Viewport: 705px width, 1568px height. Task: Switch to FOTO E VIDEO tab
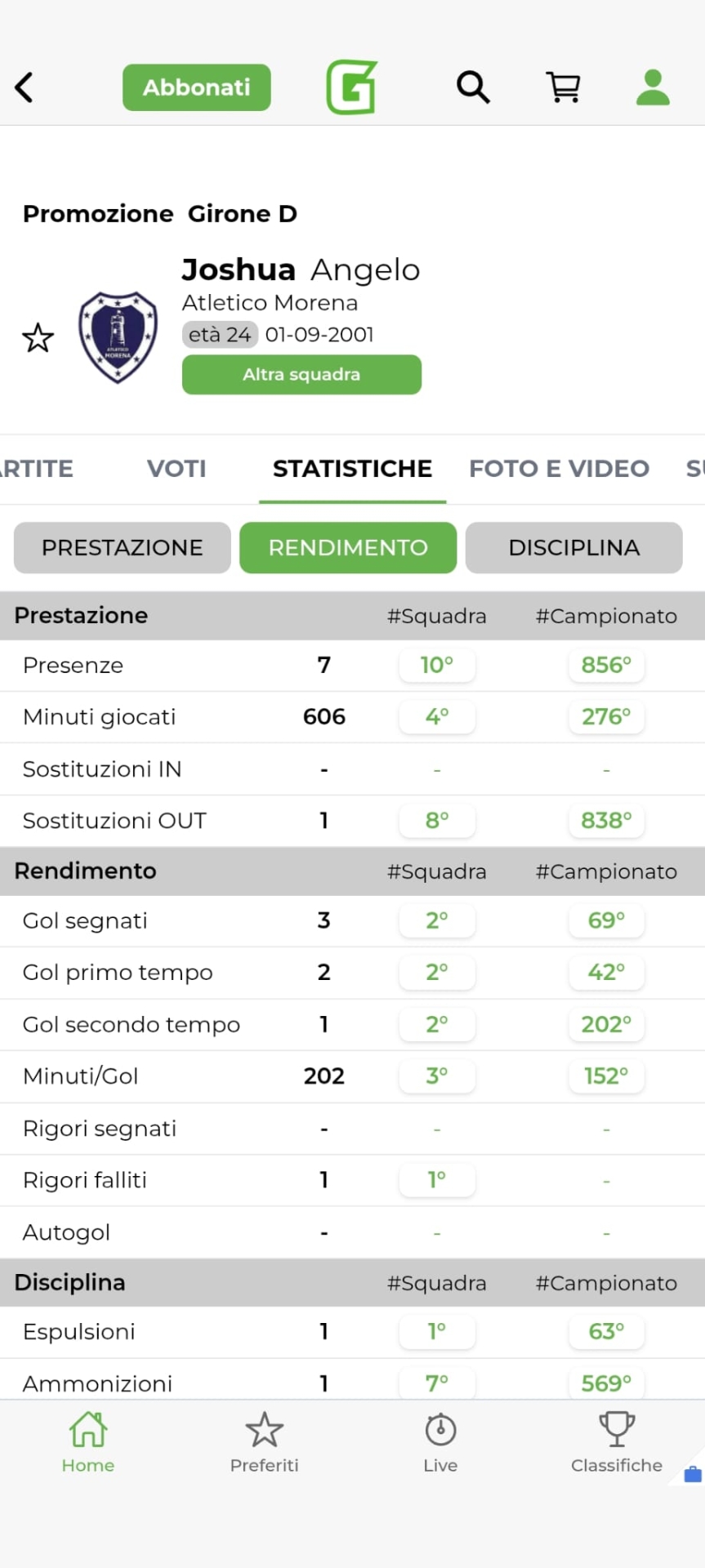pos(559,469)
